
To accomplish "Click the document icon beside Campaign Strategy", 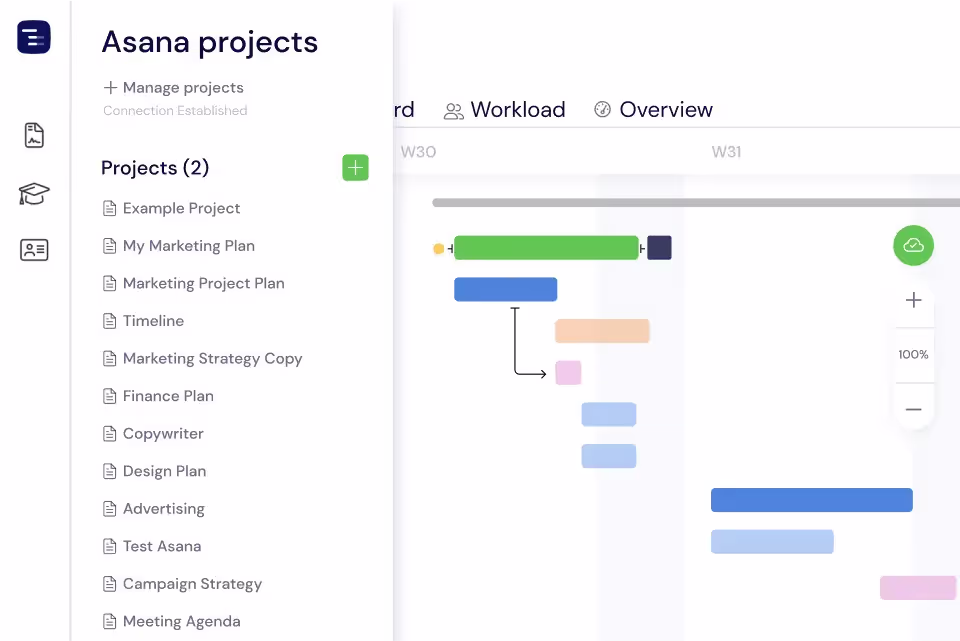I will pos(110,584).
